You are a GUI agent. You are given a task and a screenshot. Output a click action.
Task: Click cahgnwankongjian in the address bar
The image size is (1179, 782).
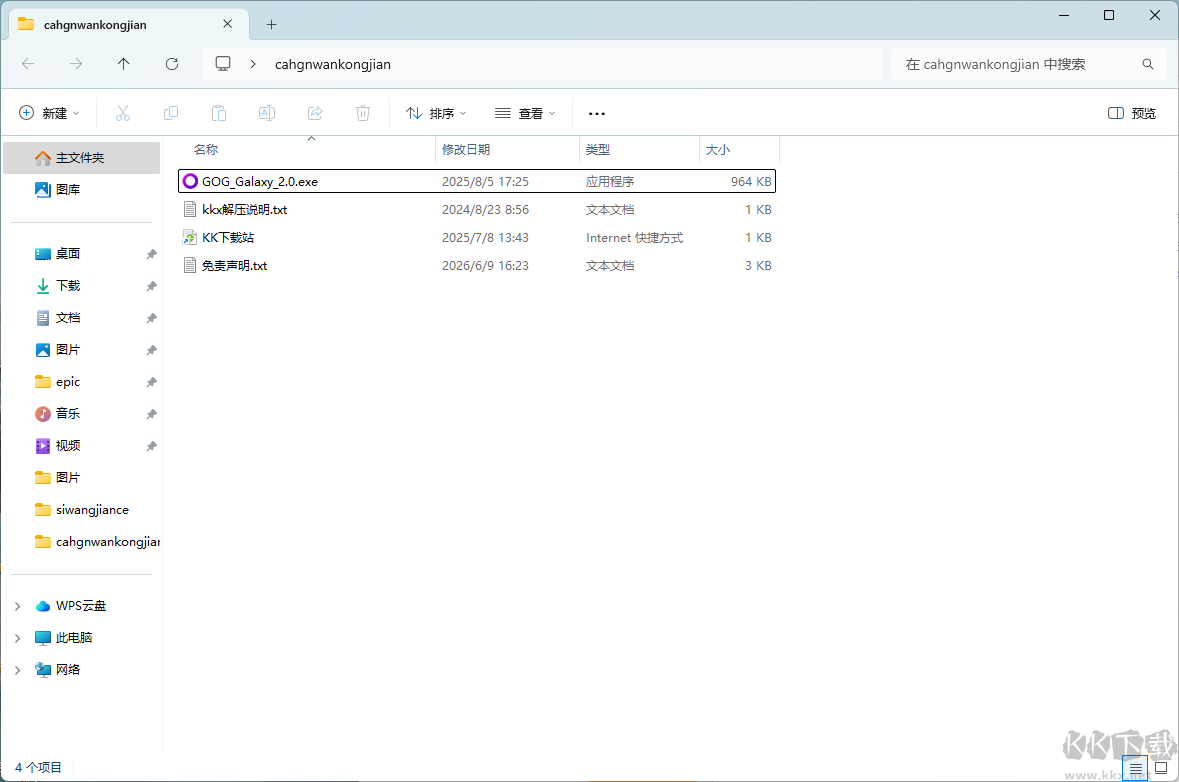[332, 64]
